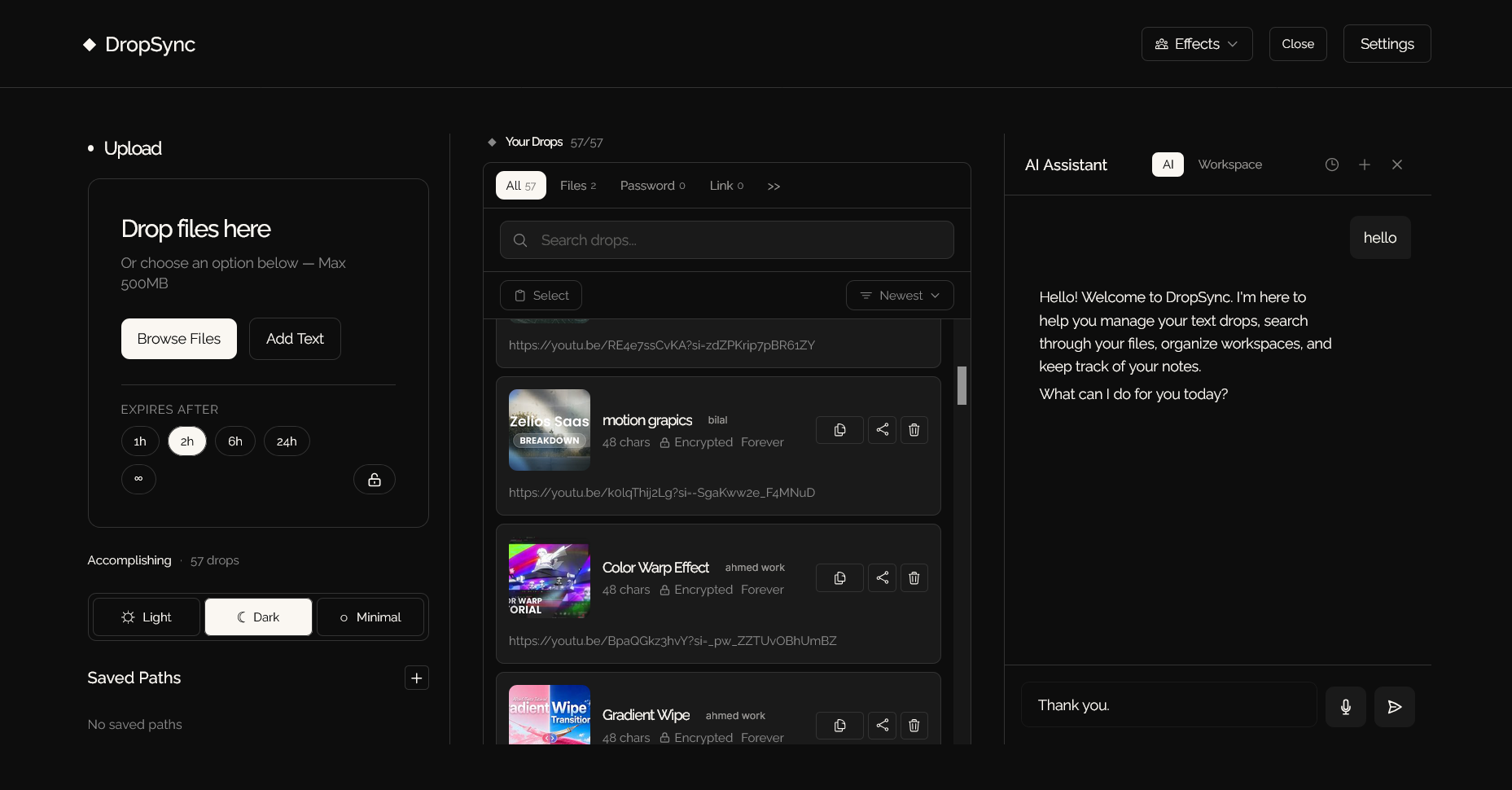Filter drops by Files
This screenshot has width=1512, height=790.
(x=578, y=186)
